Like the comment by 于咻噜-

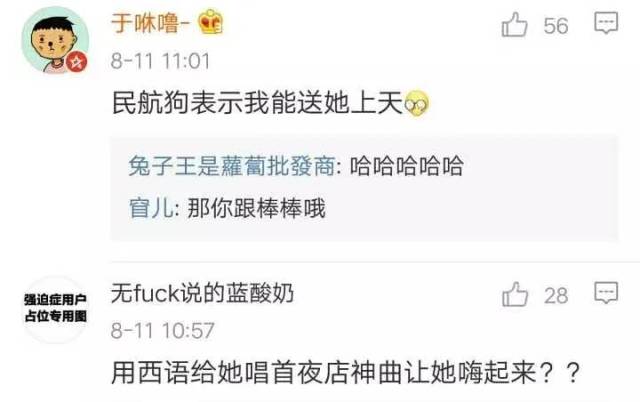coord(514,25)
